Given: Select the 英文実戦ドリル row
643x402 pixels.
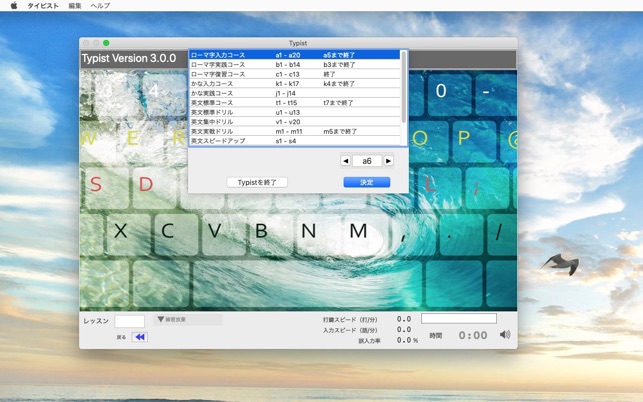Looking at the screenshot, I should (295, 131).
